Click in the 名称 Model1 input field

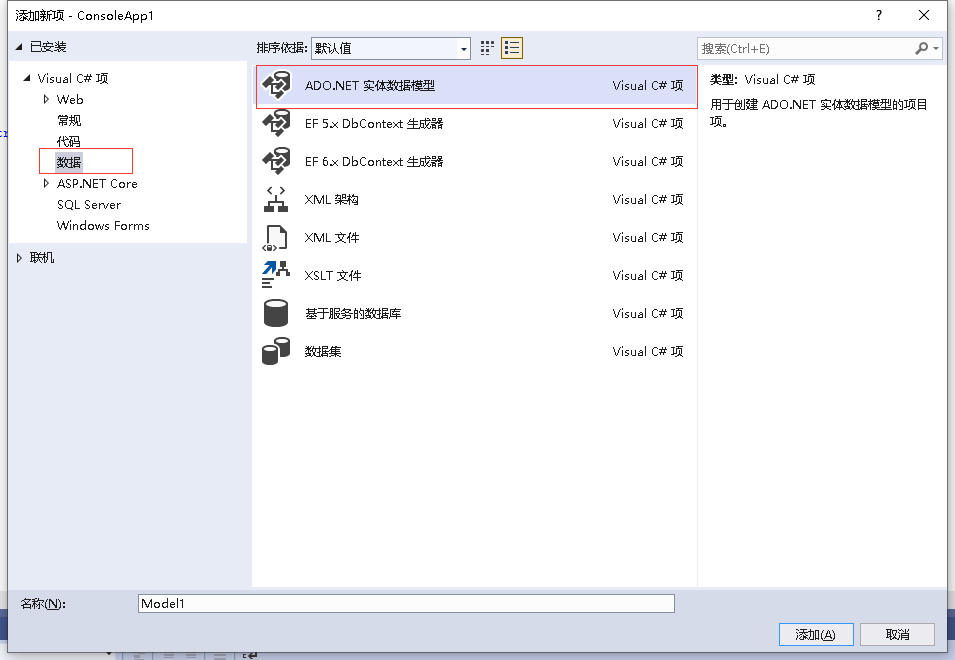point(406,603)
